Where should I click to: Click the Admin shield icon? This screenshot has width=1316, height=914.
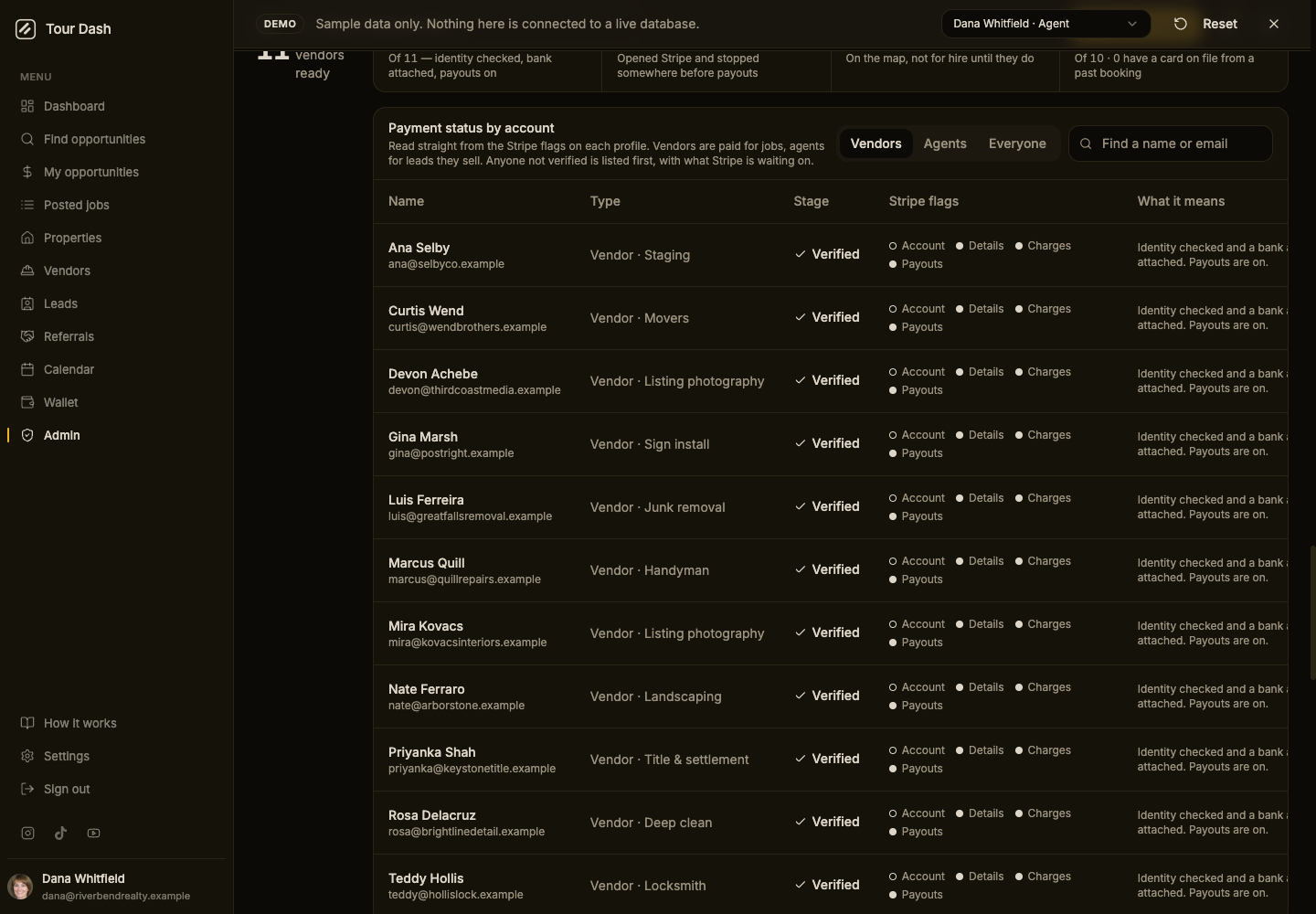pos(27,436)
